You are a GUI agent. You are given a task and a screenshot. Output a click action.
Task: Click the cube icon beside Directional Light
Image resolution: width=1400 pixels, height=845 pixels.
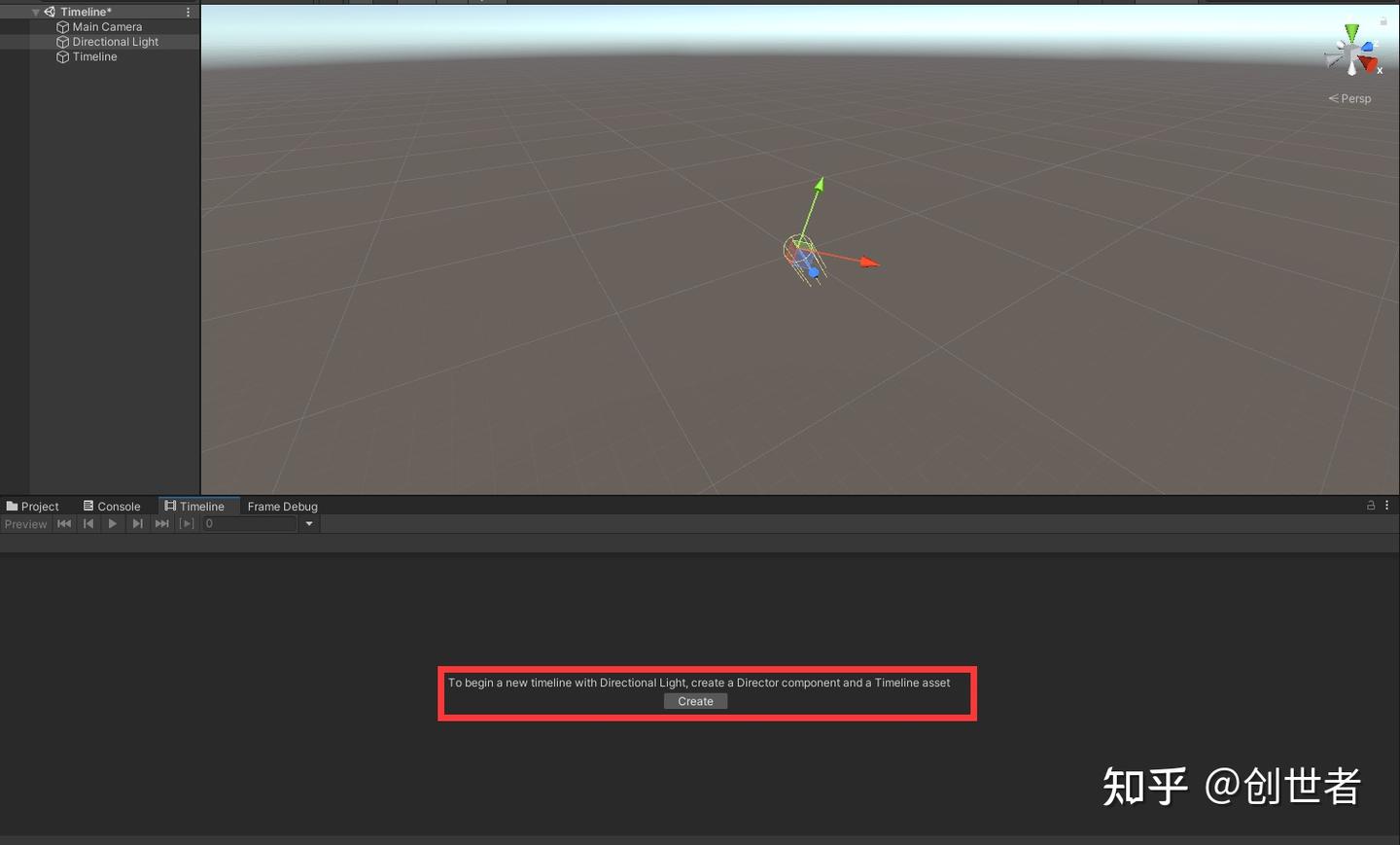tap(61, 42)
